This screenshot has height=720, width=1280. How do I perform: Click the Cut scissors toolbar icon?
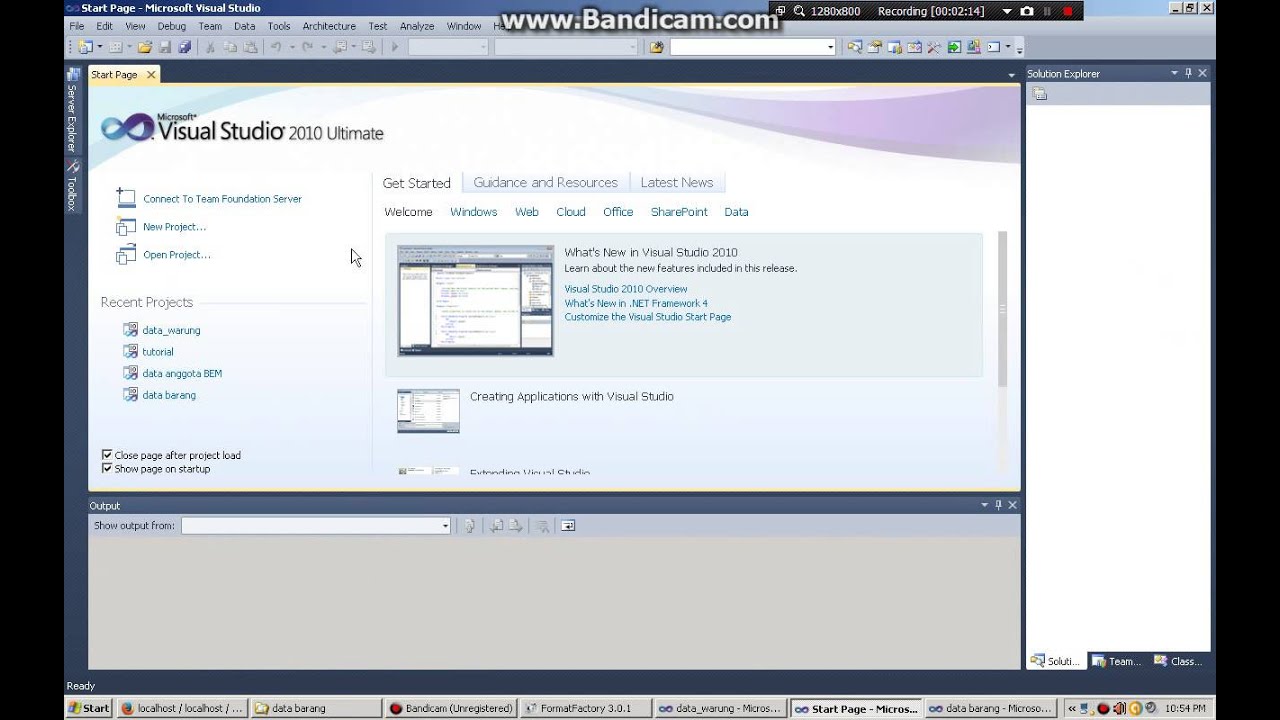click(210, 47)
